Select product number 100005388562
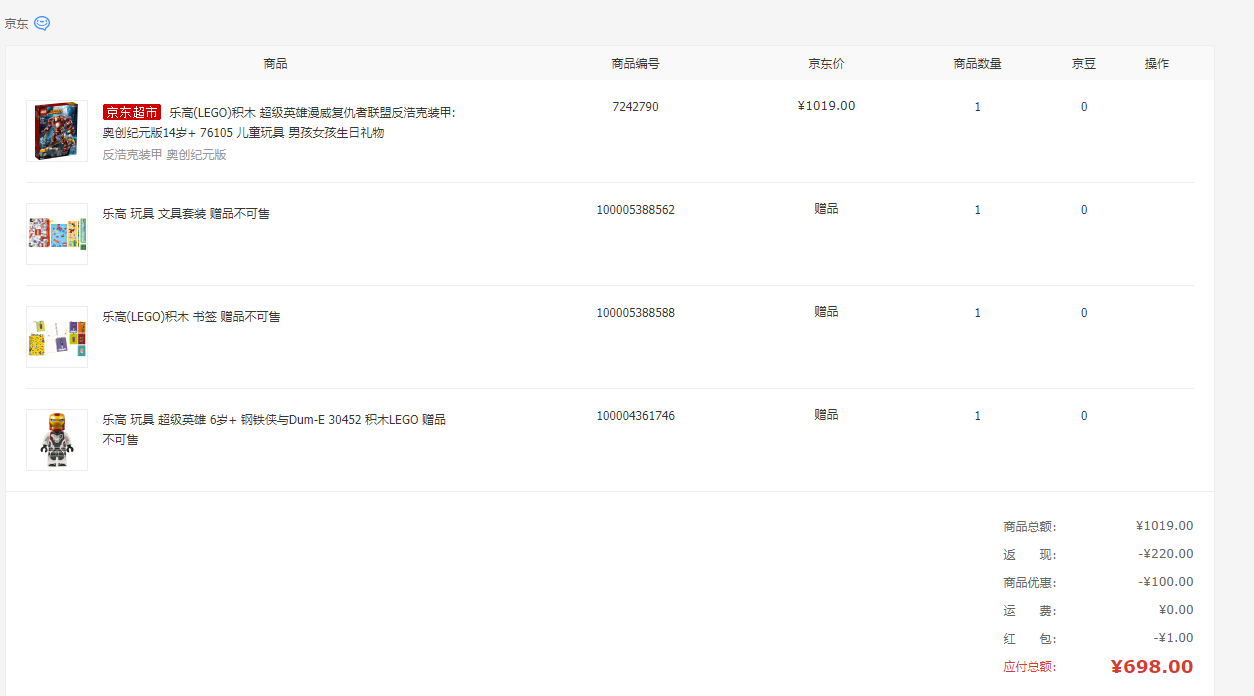The height and width of the screenshot is (696, 1254). tap(636, 210)
